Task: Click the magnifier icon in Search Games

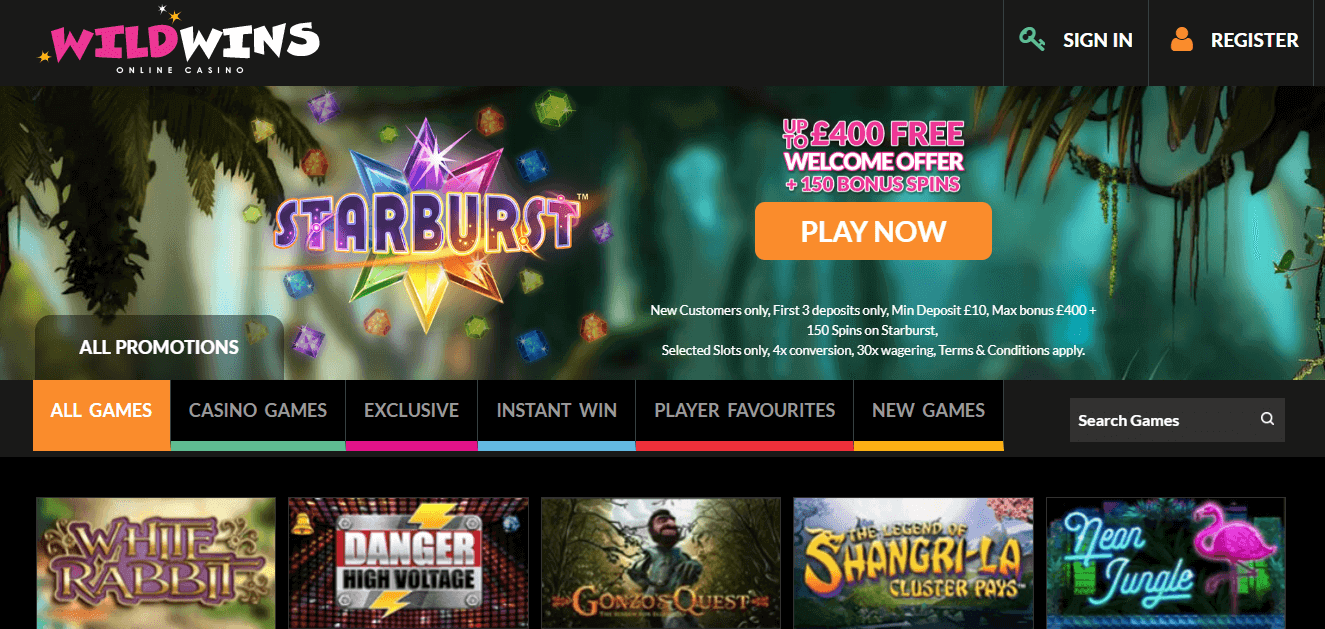Action: (1267, 420)
